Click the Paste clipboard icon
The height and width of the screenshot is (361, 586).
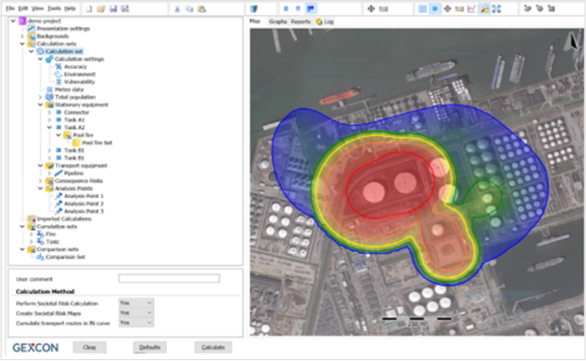(202, 9)
